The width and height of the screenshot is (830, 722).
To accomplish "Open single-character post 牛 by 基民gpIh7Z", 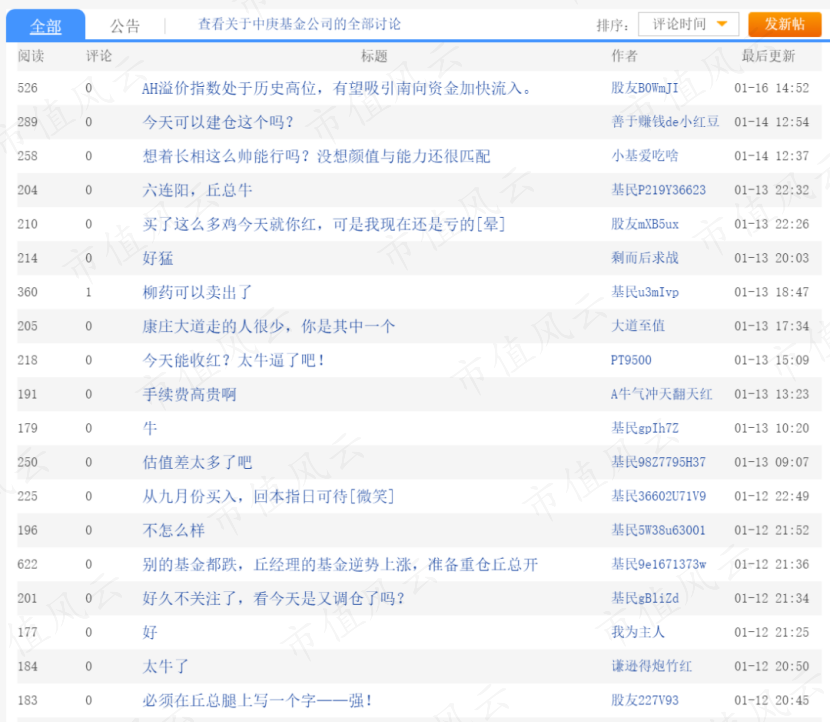I will [x=150, y=428].
